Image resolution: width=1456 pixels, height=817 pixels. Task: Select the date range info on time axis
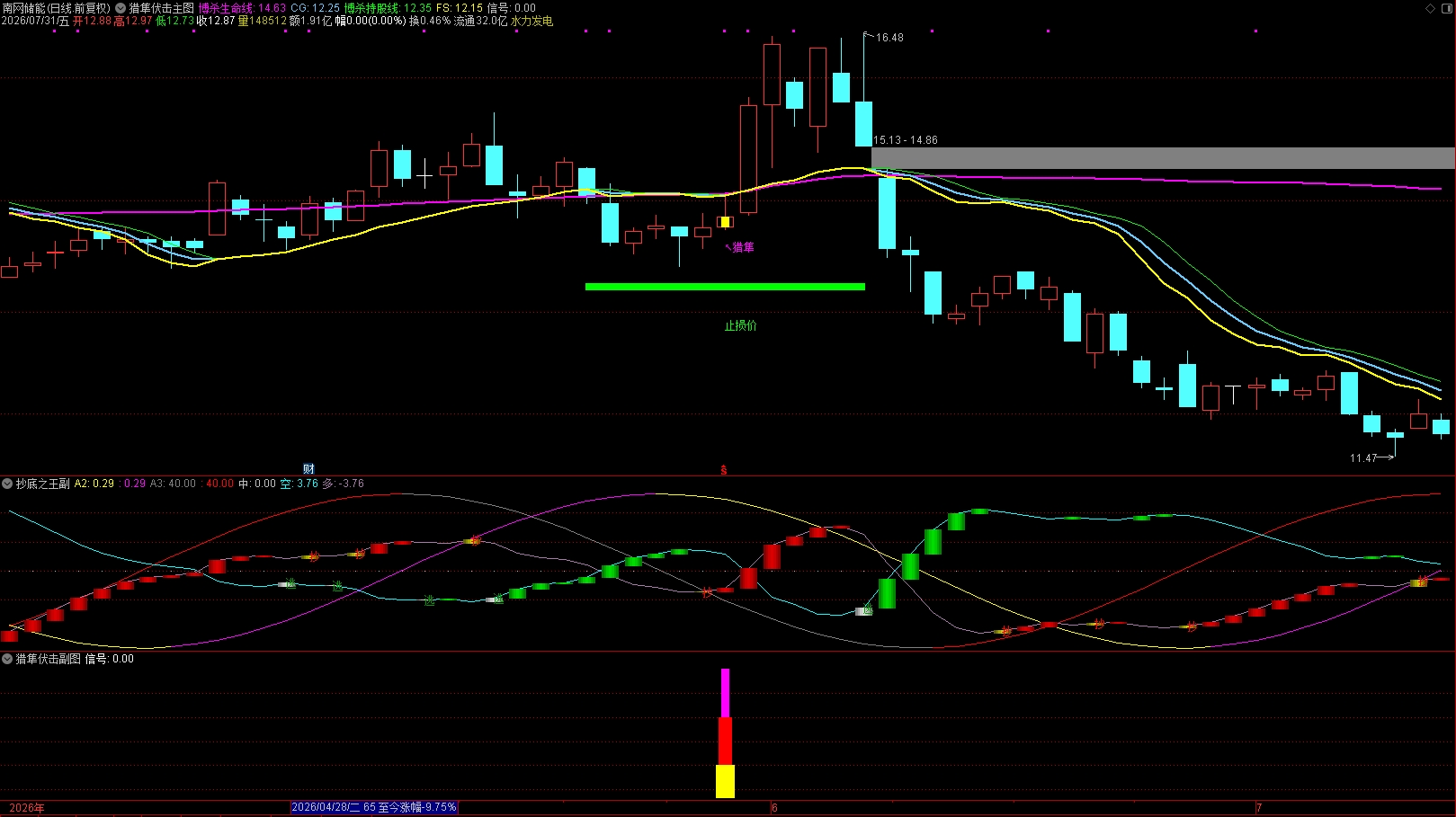(374, 807)
